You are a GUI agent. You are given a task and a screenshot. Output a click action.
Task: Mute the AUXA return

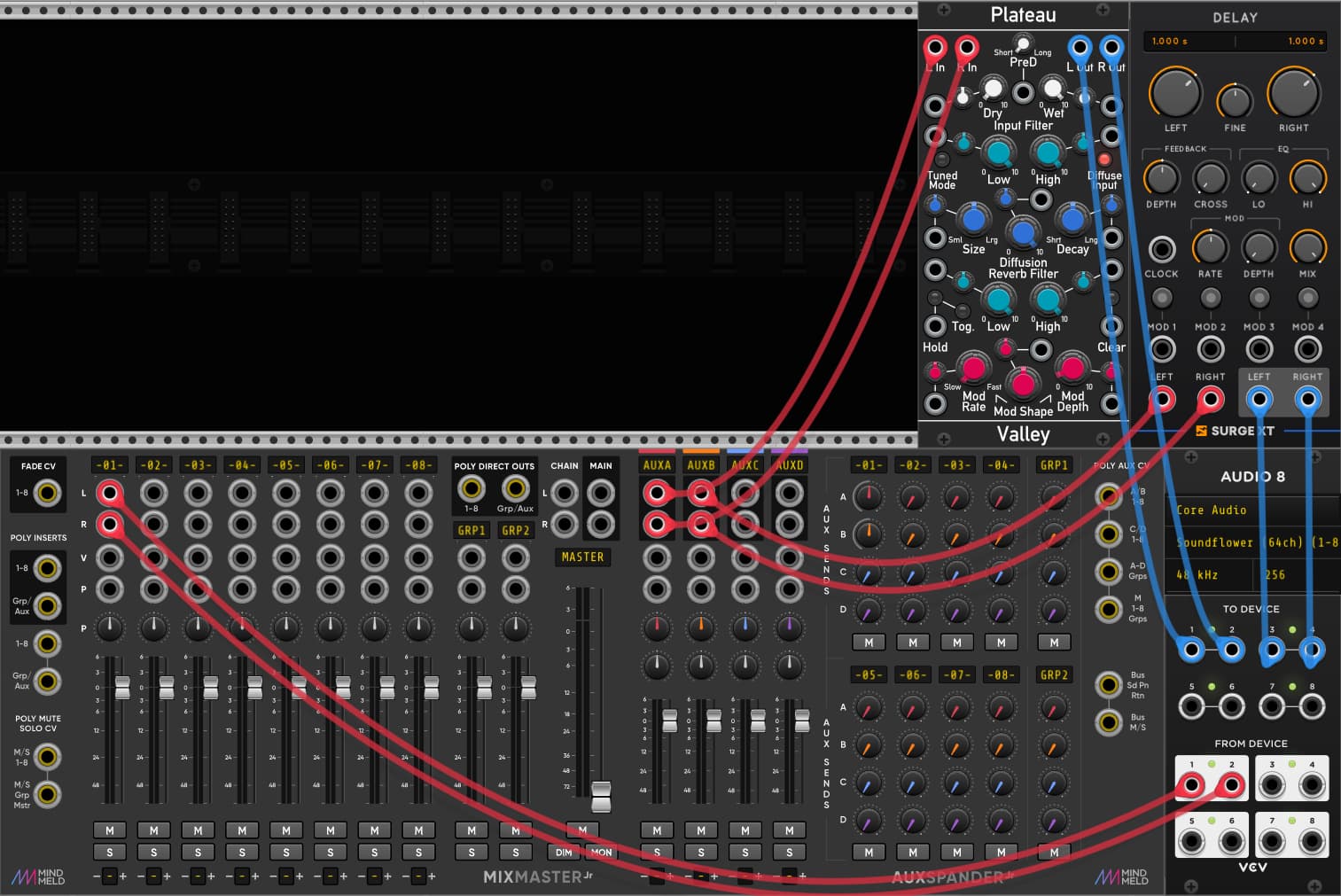(656, 830)
